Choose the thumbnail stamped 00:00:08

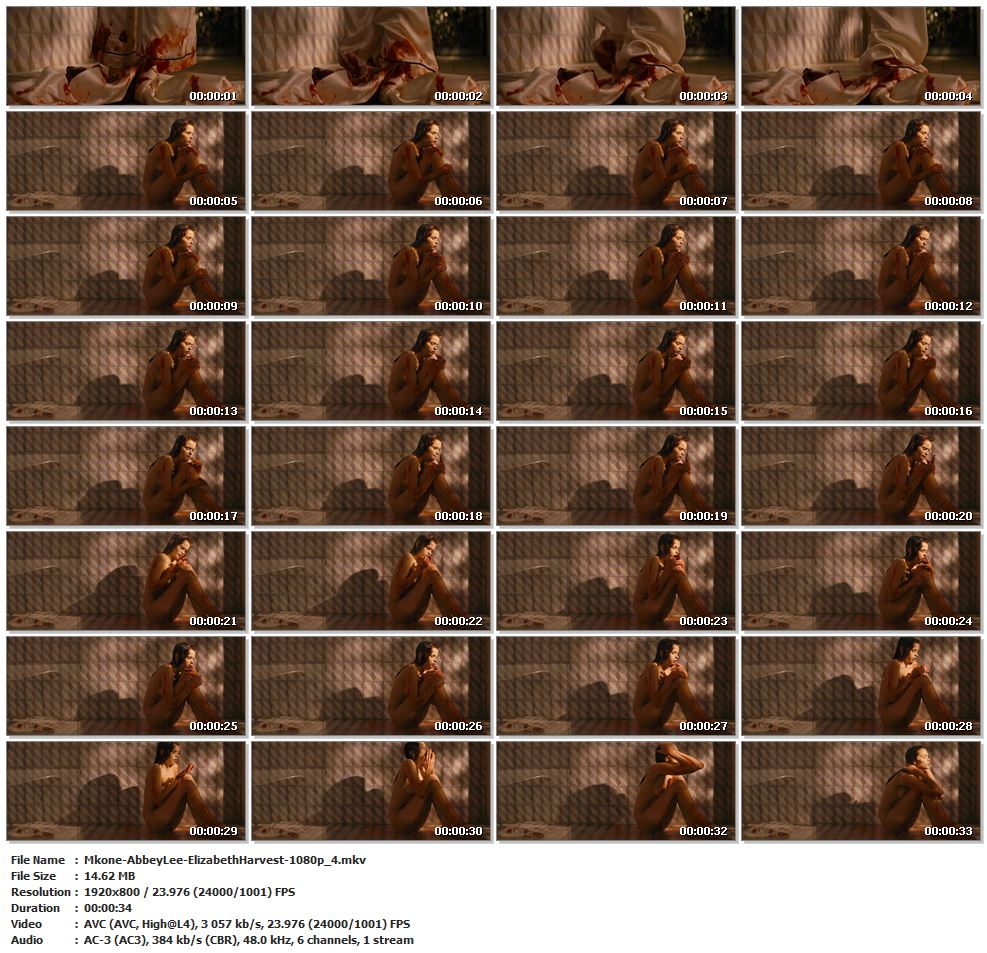(x=861, y=161)
